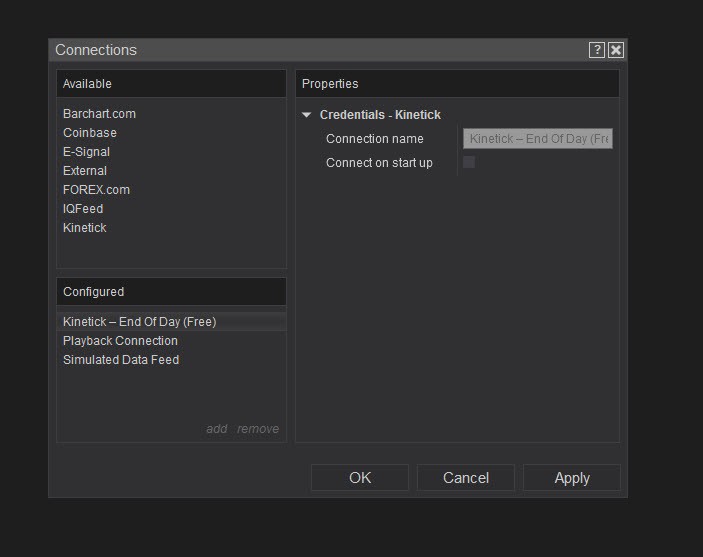The image size is (703, 557).
Task: Collapse the Credentials - Kinetick section
Action: 307,115
